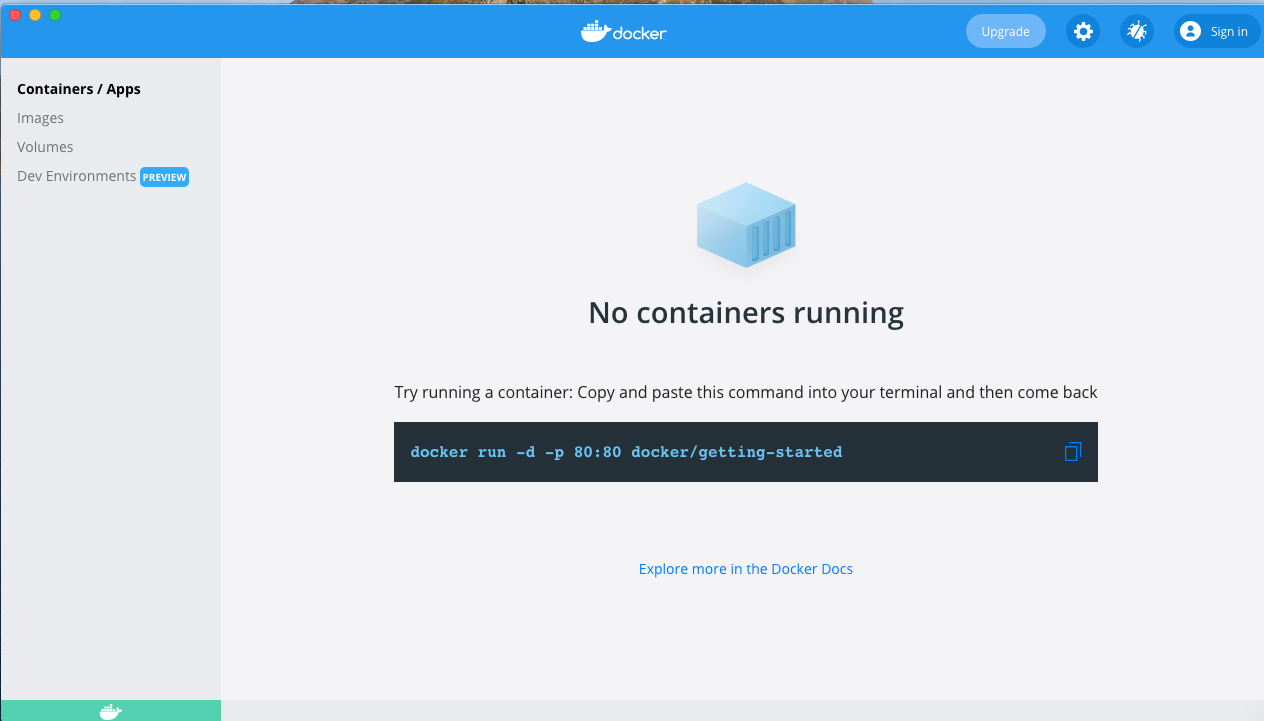Switch to Images section
The width and height of the screenshot is (1264, 721).
coord(40,118)
